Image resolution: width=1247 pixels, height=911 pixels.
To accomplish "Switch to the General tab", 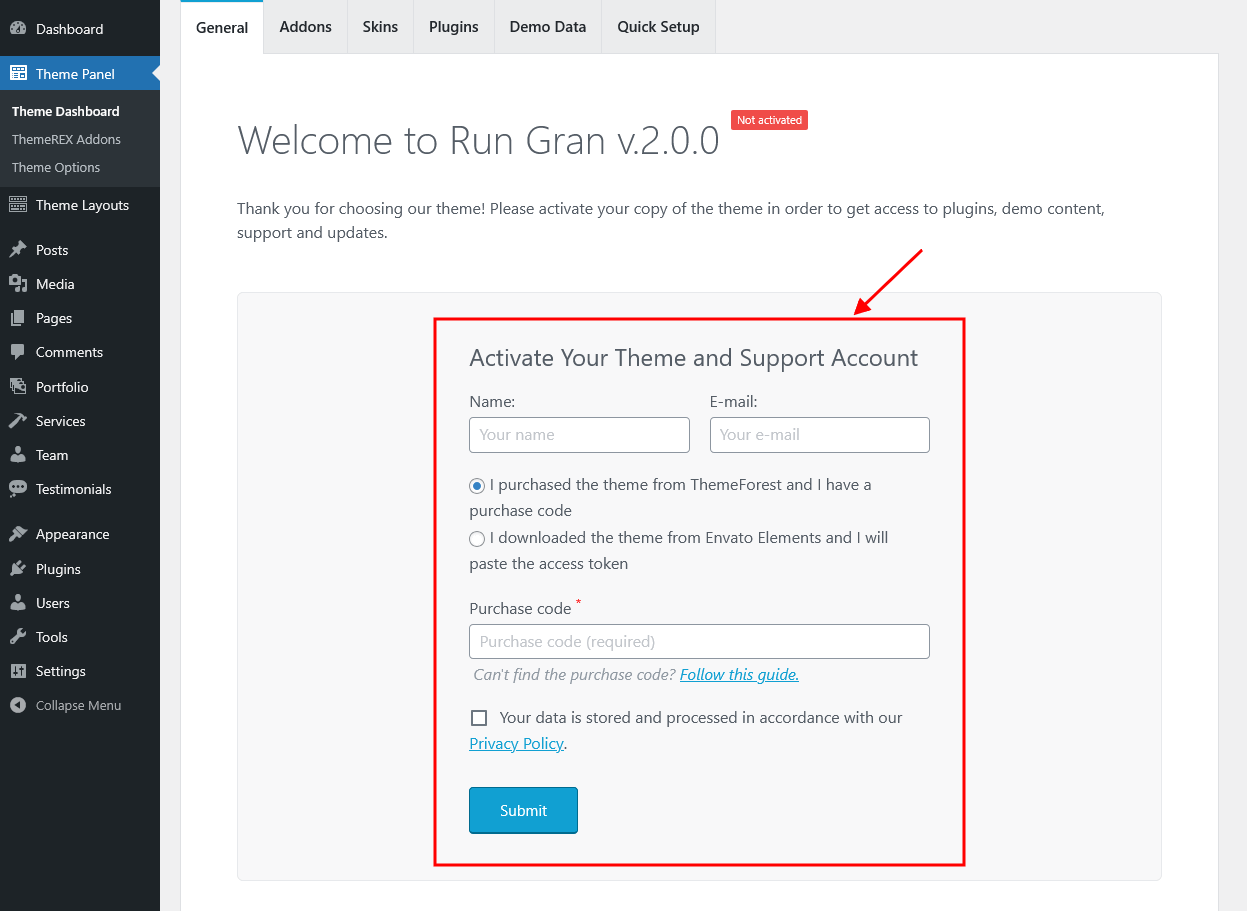I will click(x=222, y=27).
